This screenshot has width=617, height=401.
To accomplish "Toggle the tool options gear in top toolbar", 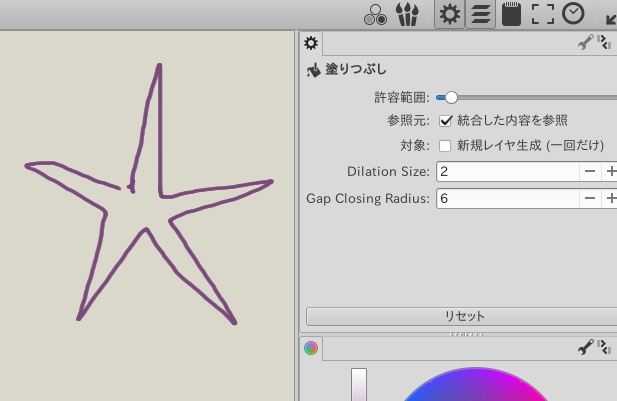I will tap(449, 15).
